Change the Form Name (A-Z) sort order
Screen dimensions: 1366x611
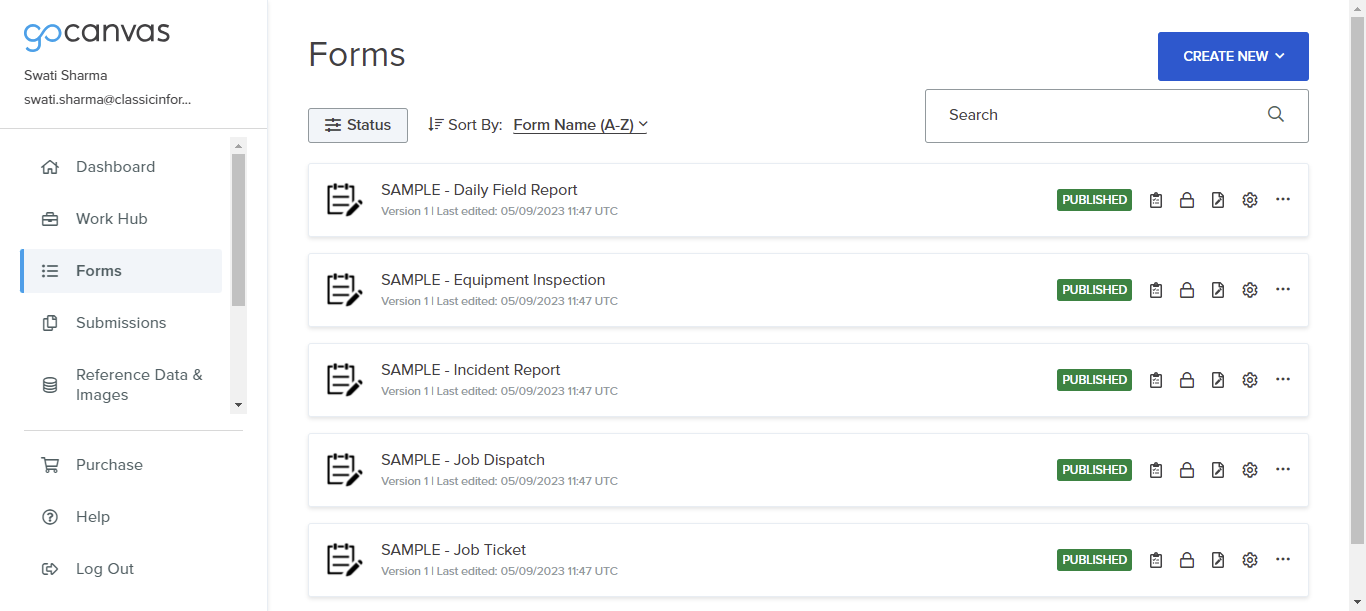pyautogui.click(x=580, y=124)
